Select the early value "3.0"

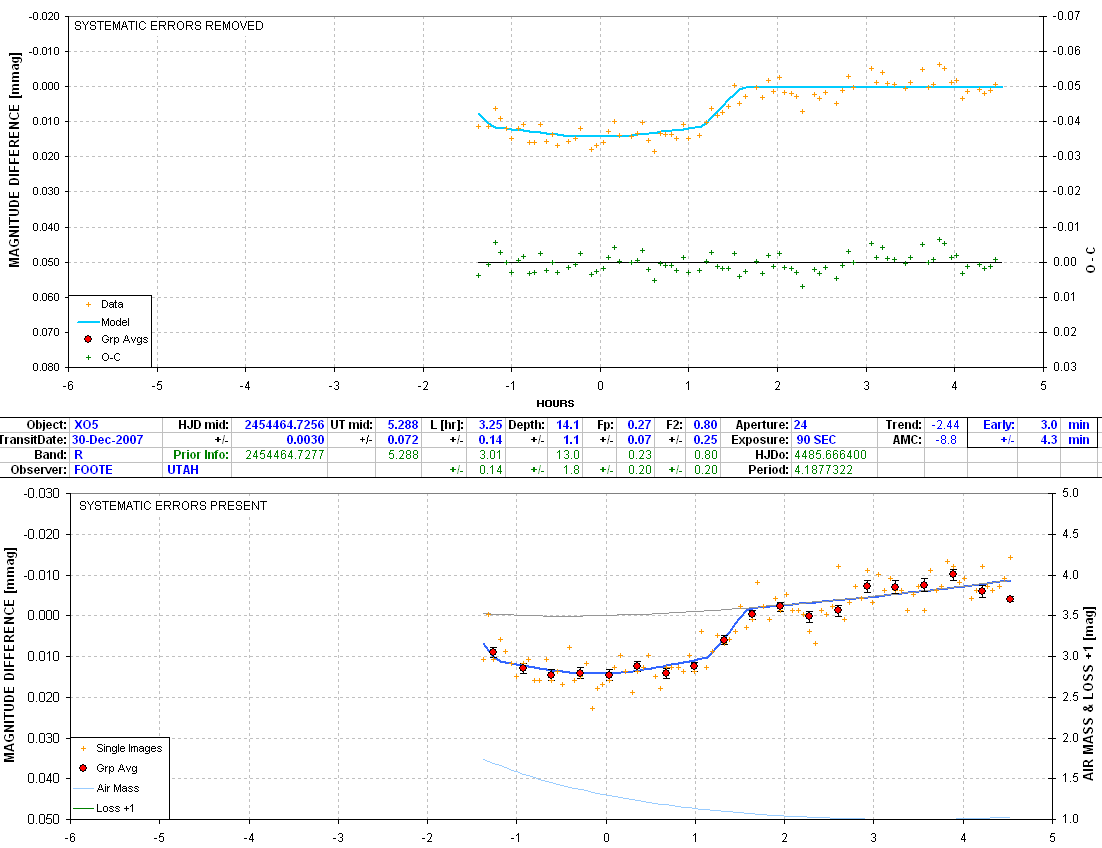pyautogui.click(x=1049, y=425)
